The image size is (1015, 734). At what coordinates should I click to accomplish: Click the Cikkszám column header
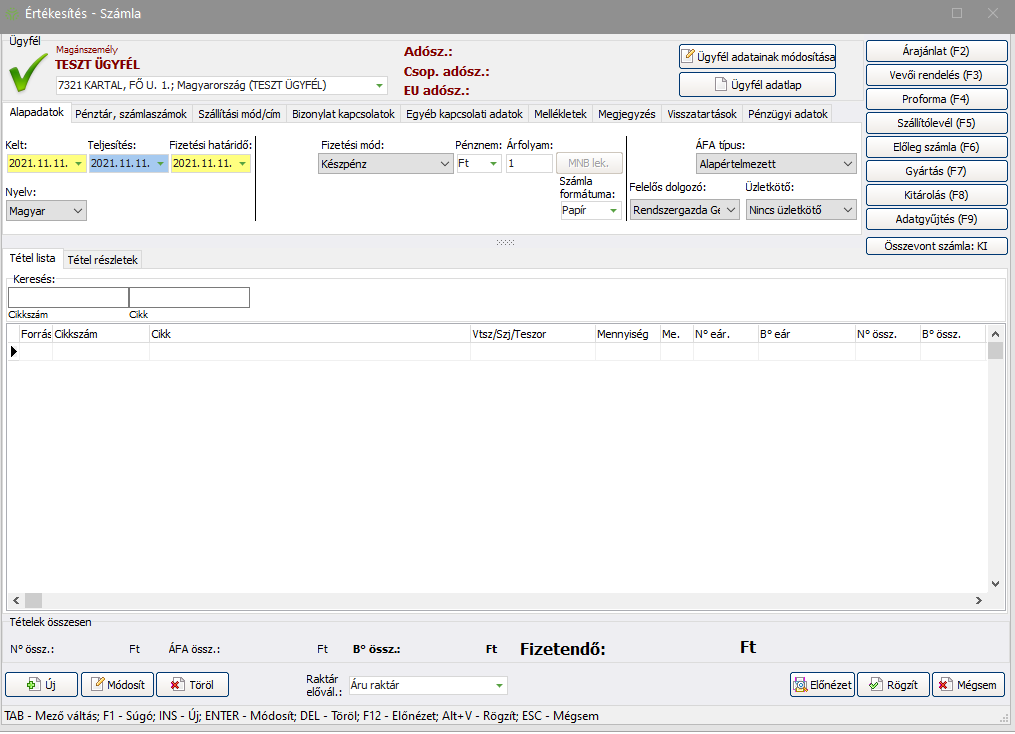tap(100, 334)
